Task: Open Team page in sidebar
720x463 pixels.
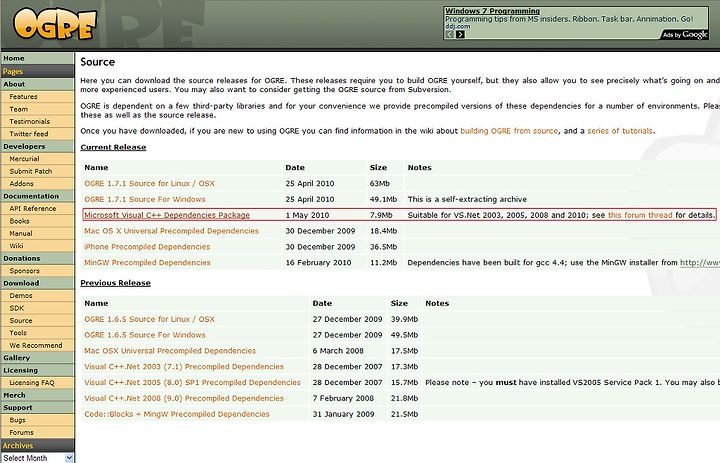Action: point(18,109)
